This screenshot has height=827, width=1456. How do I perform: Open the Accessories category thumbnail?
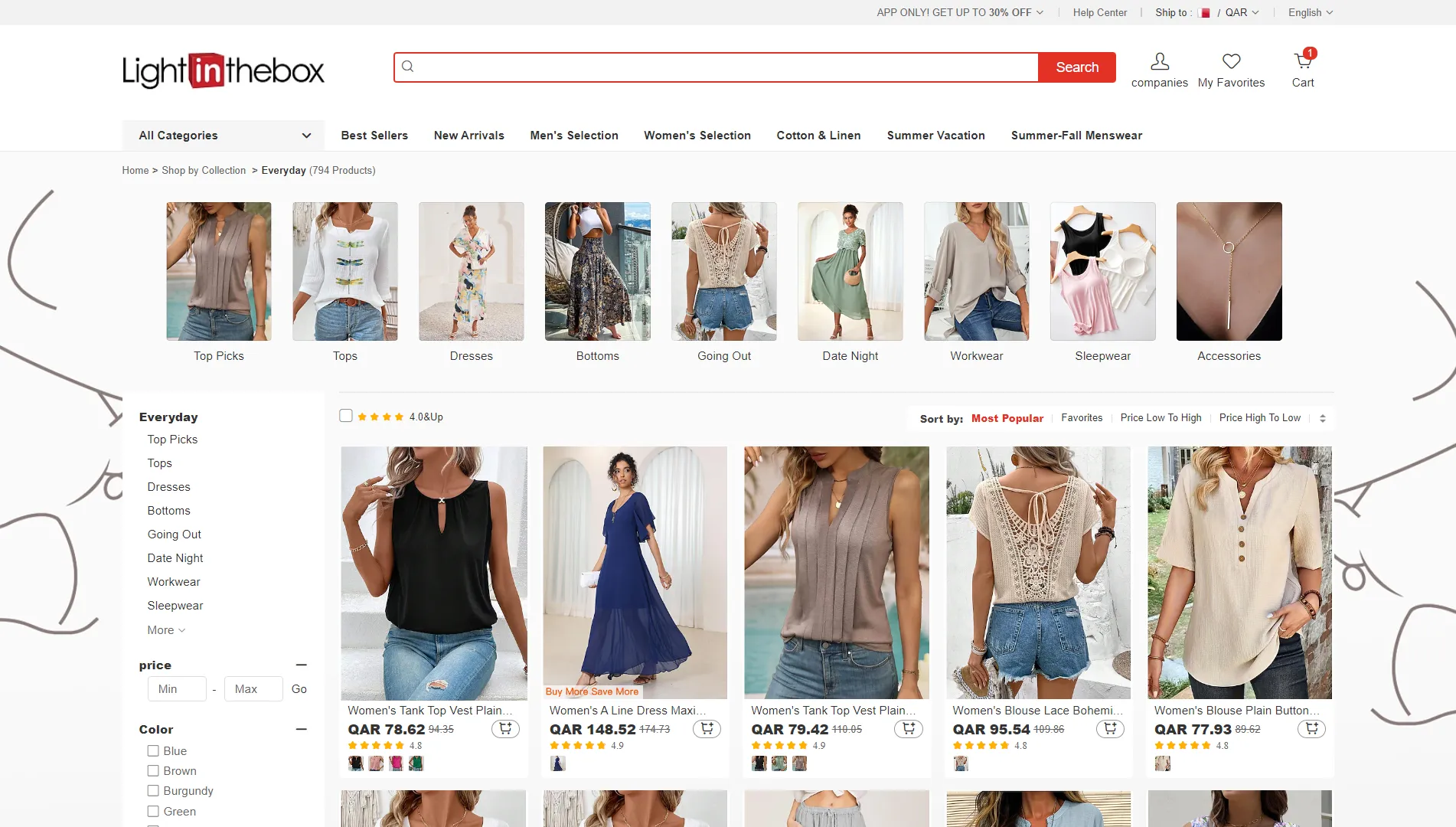click(x=1229, y=272)
